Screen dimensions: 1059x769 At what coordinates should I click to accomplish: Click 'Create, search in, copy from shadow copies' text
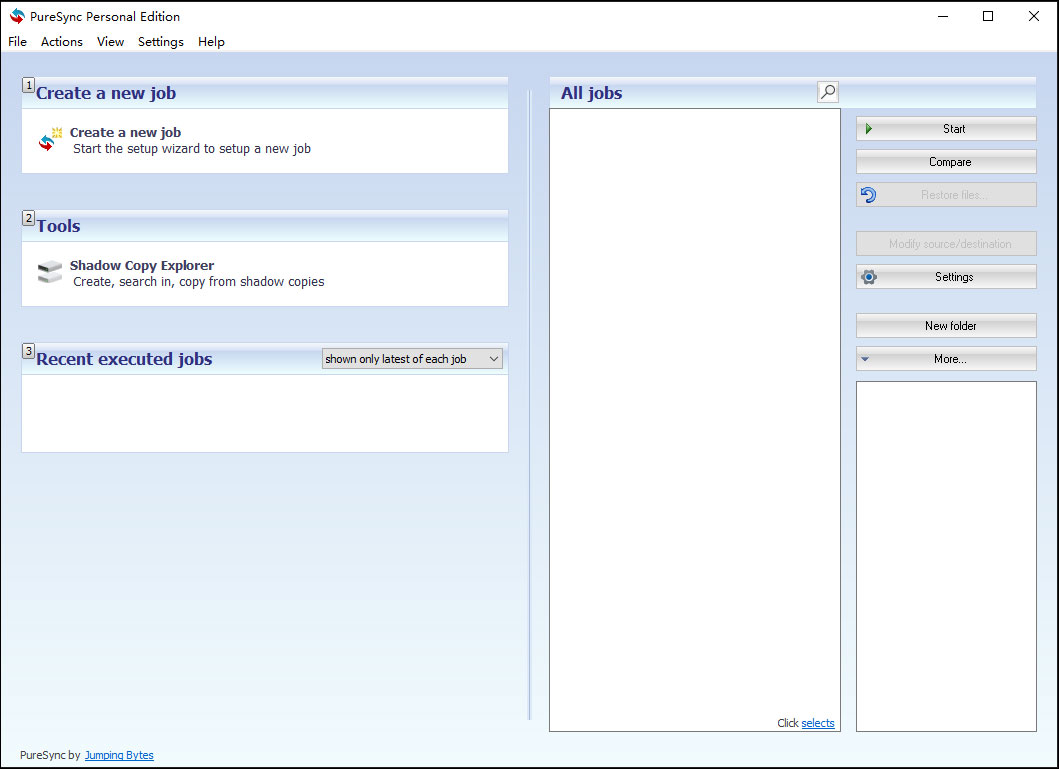tap(199, 282)
